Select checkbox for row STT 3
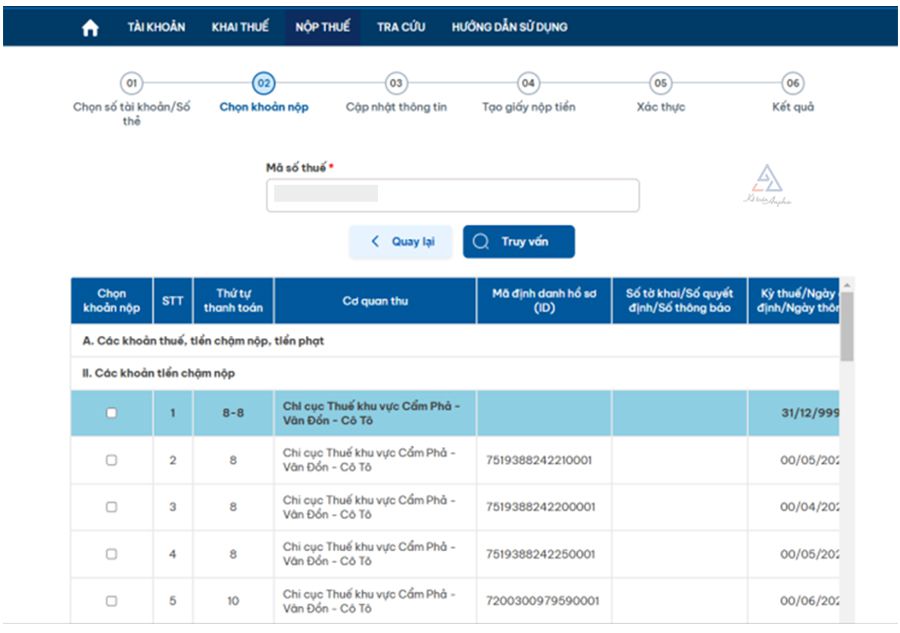 pyautogui.click(x=111, y=507)
